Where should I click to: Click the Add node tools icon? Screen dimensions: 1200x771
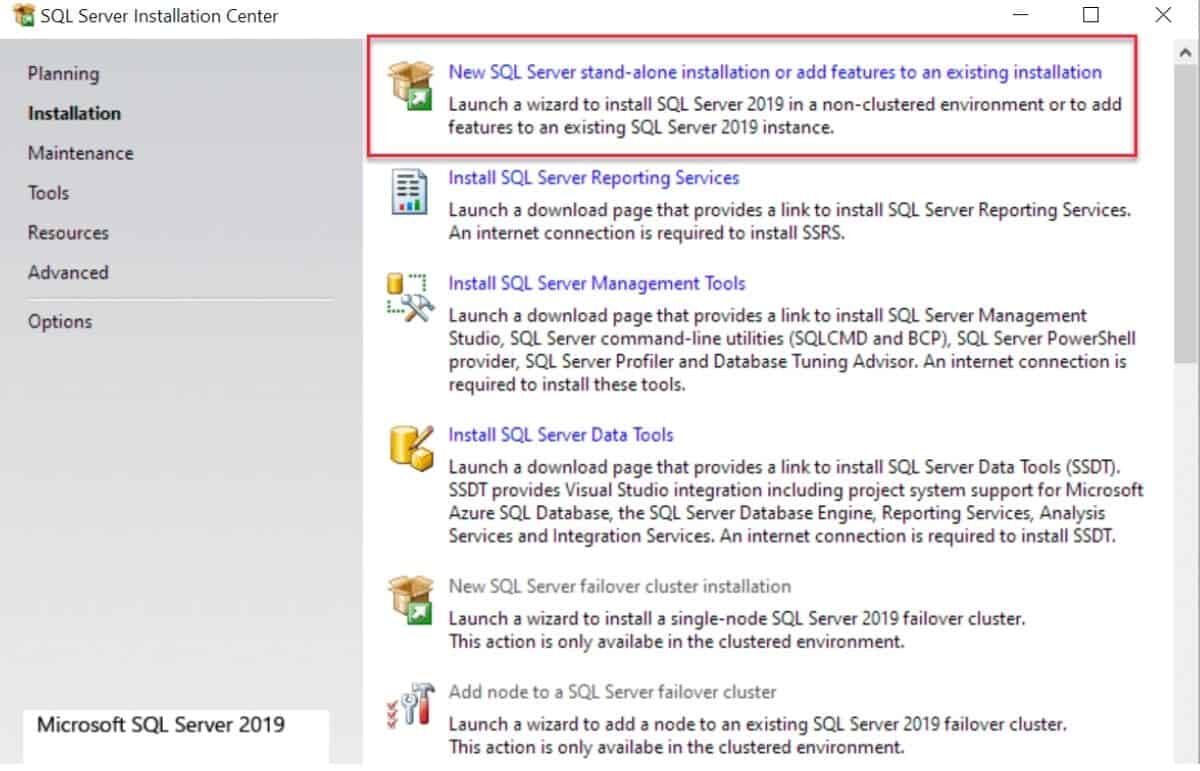coord(410,705)
